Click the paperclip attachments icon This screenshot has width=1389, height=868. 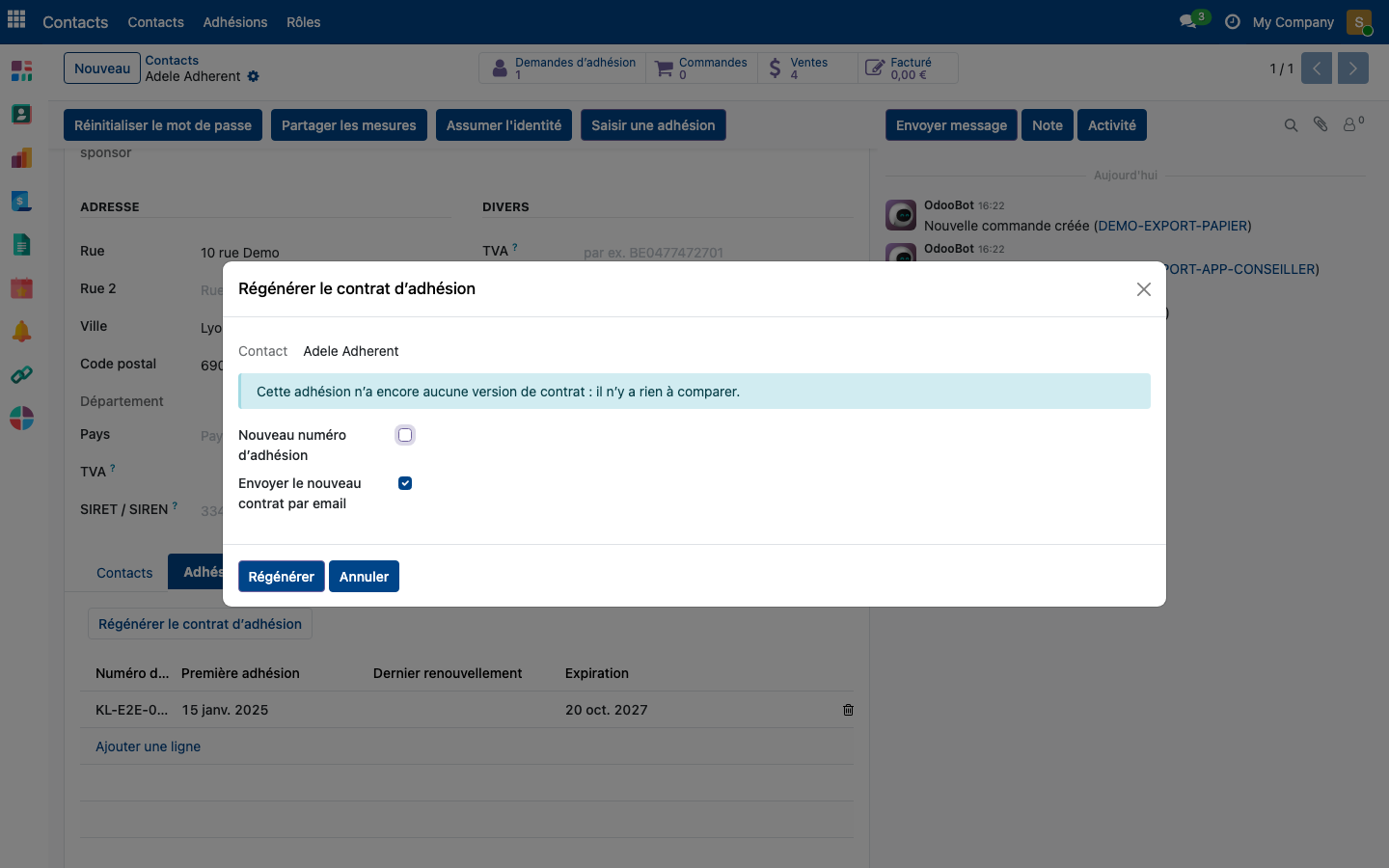1321,124
